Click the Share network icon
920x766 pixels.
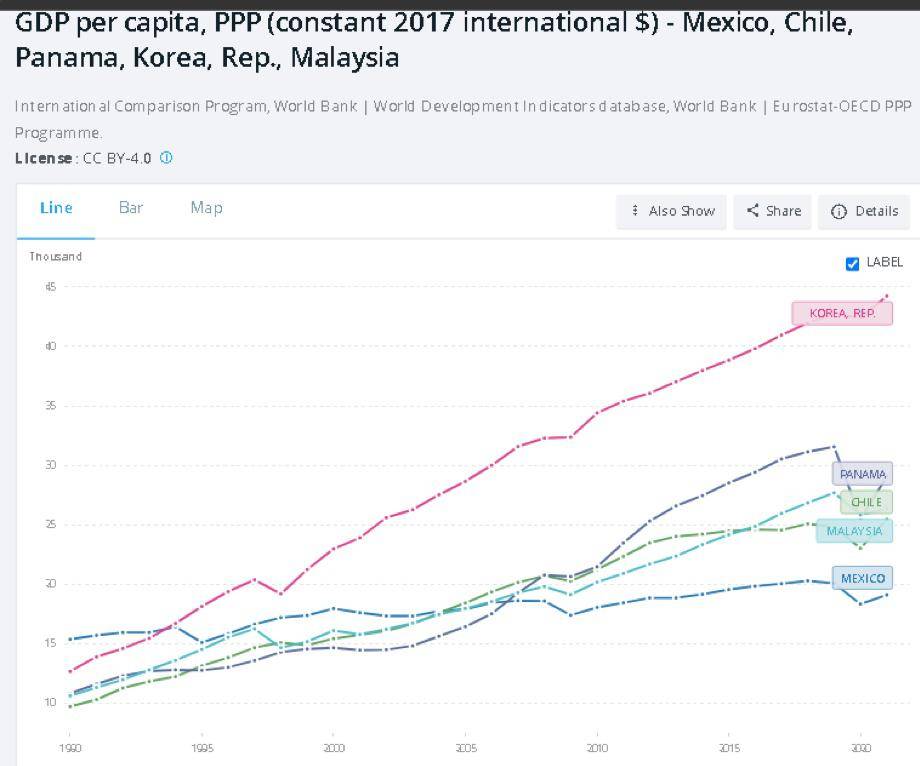coord(752,211)
